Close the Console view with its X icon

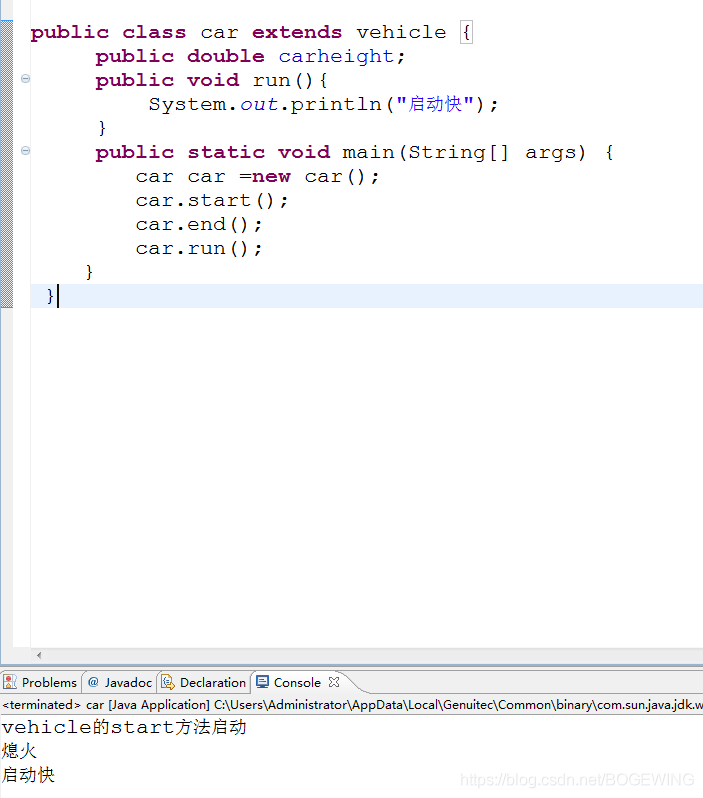click(x=334, y=682)
